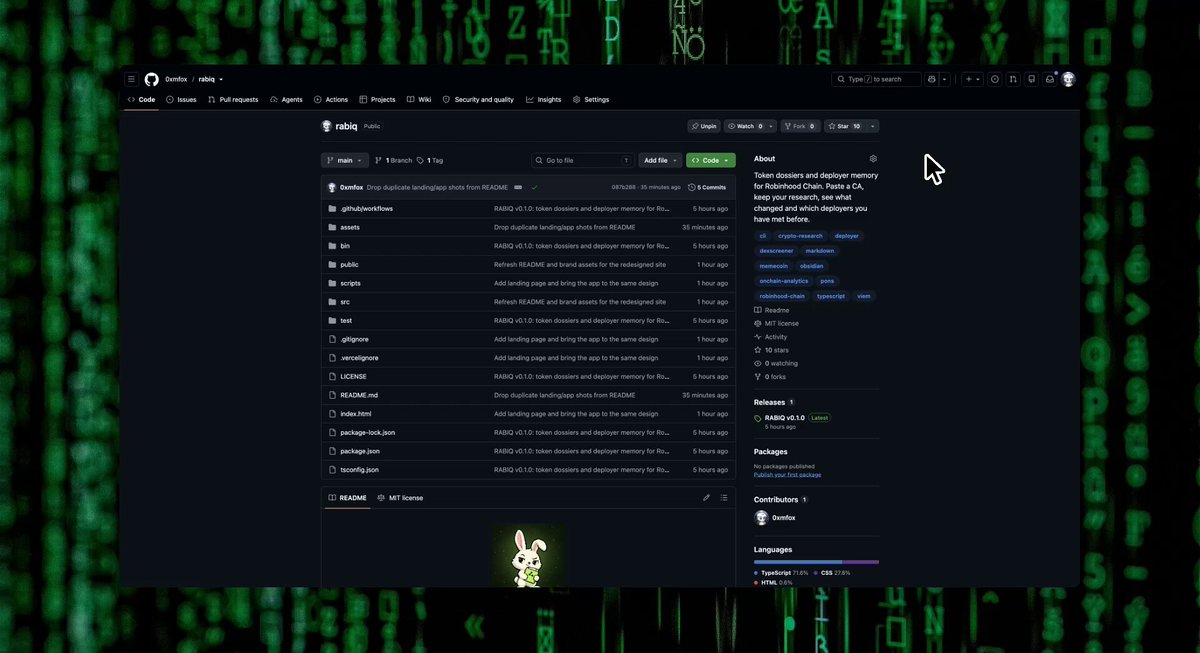Image resolution: width=1200 pixels, height=653 pixels.
Task: Open the Add file dropdown
Action: pos(661,160)
